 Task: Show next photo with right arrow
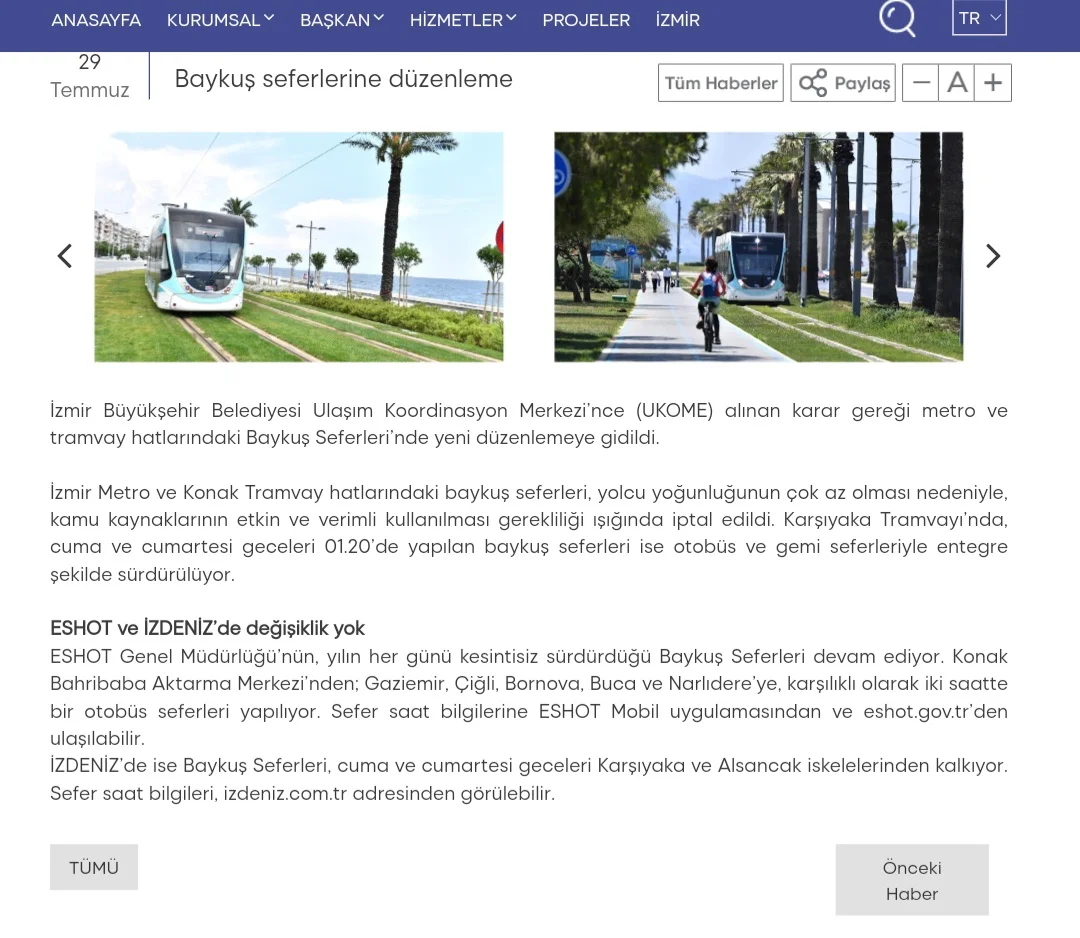(x=992, y=257)
